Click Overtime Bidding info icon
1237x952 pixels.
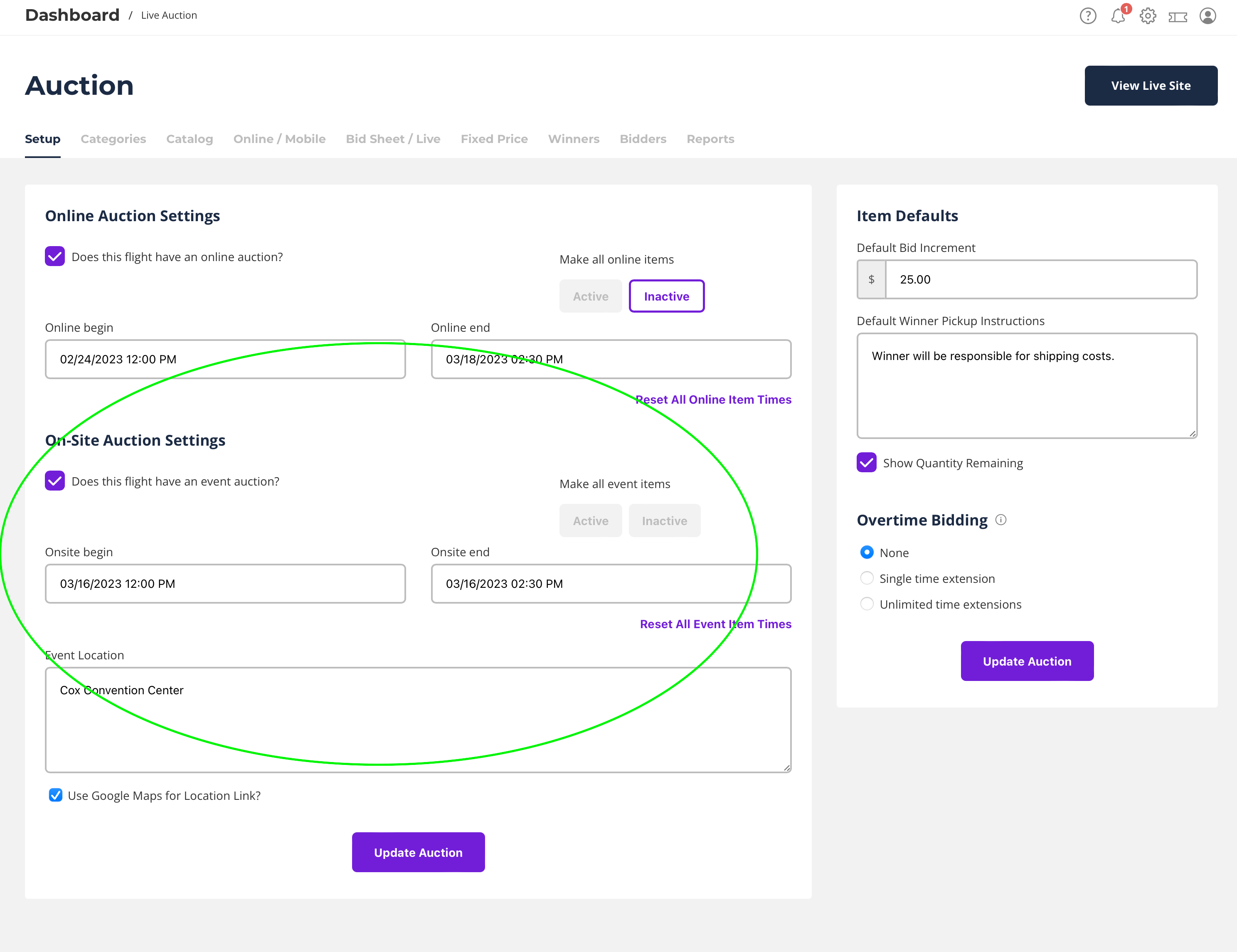[x=1001, y=520]
